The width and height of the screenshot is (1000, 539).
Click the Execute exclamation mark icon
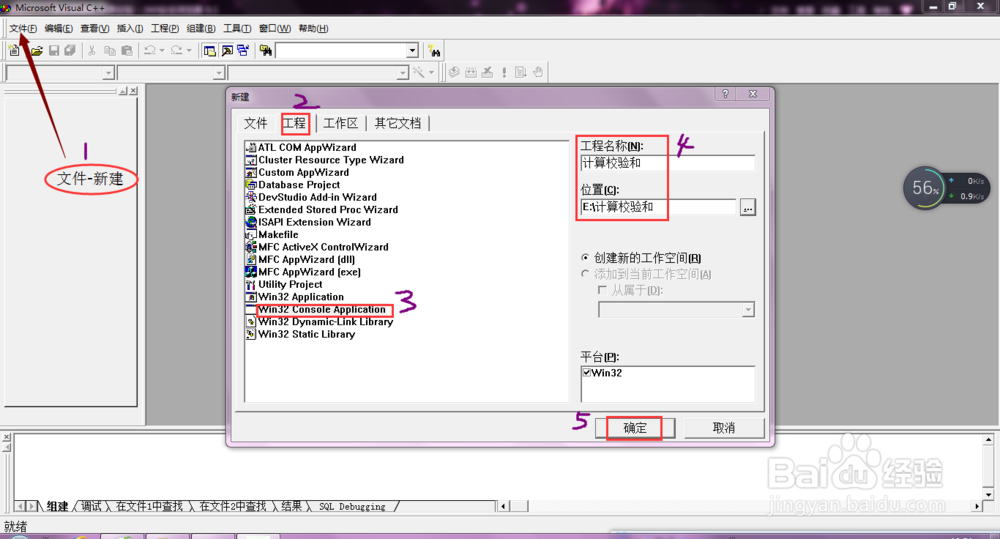tap(504, 72)
